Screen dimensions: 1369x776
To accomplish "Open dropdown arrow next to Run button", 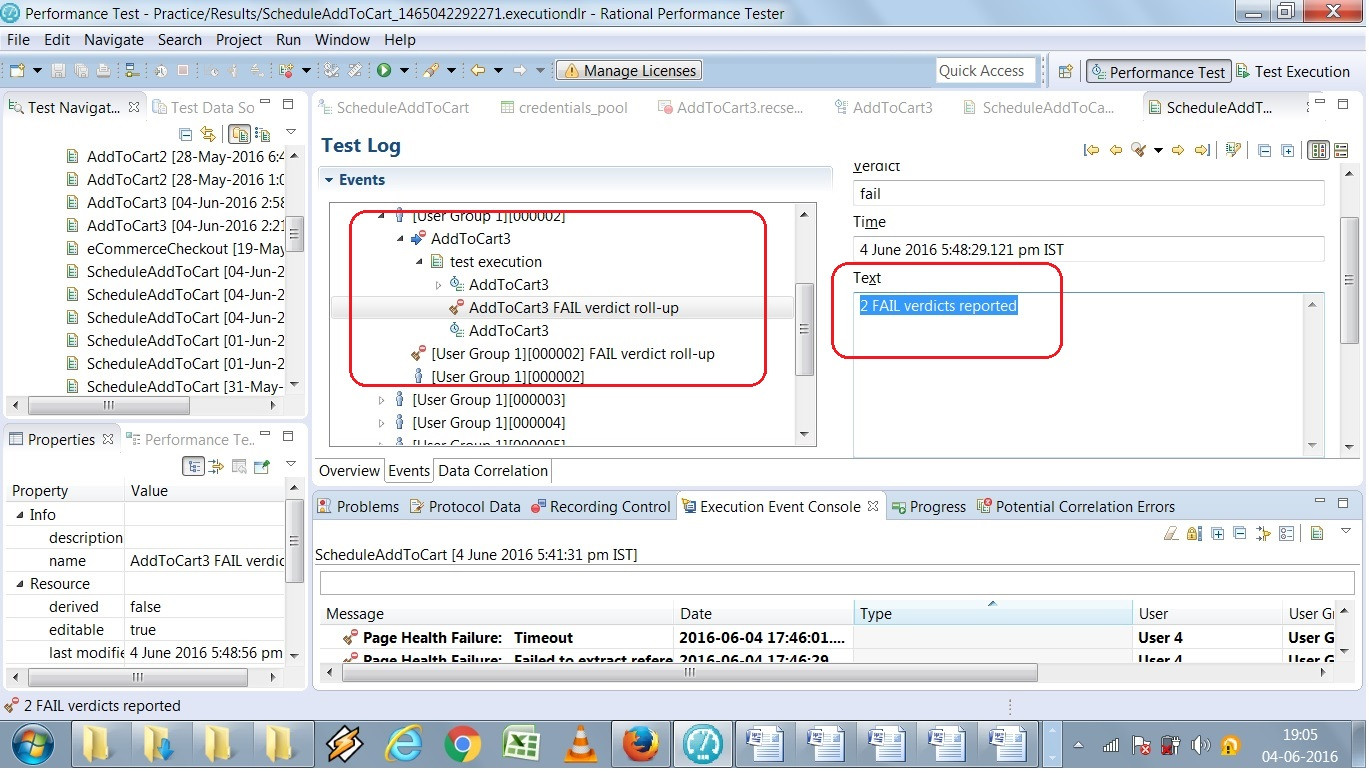I will click(x=404, y=71).
